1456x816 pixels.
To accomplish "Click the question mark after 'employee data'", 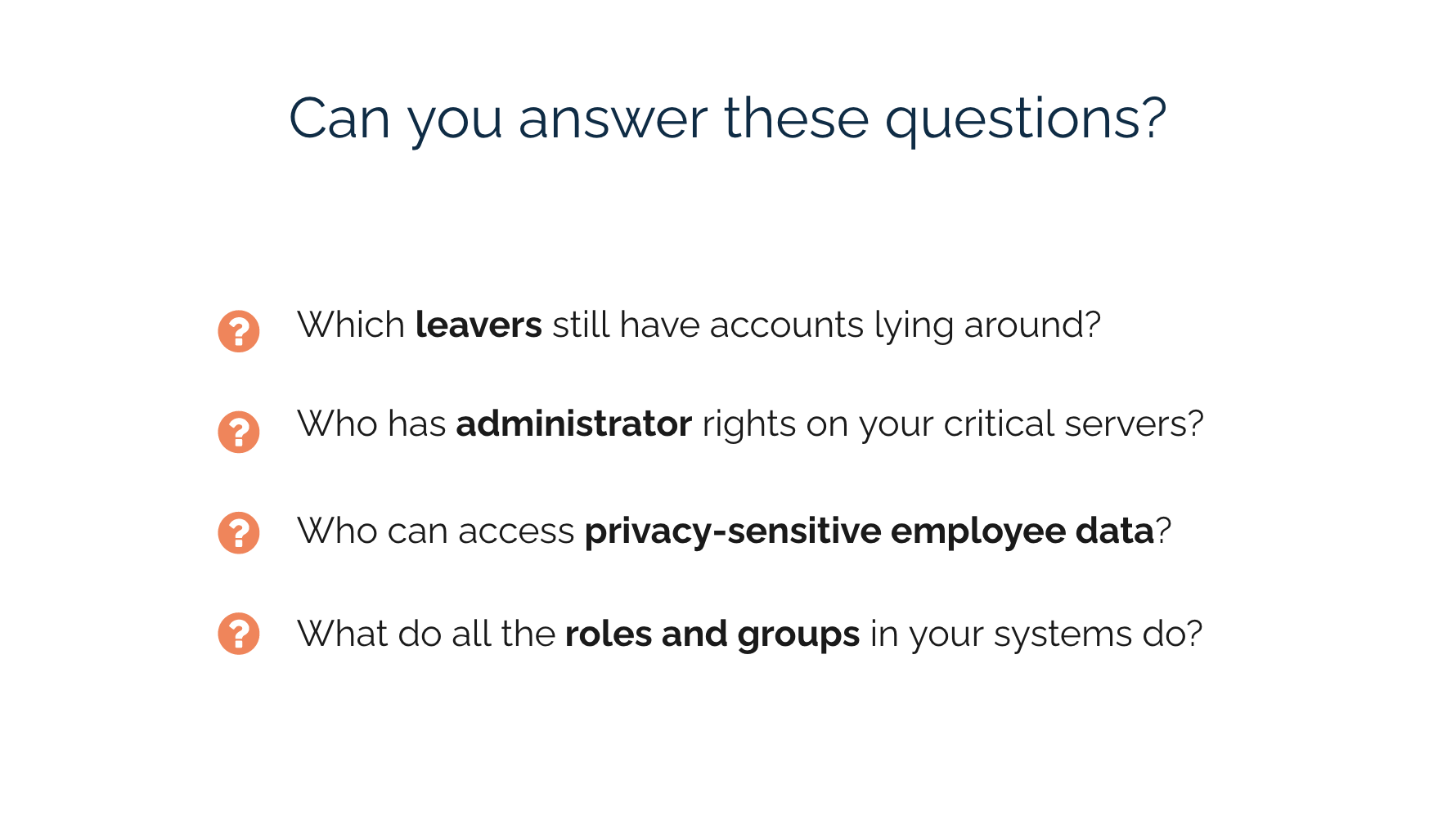I will 1163,531.
